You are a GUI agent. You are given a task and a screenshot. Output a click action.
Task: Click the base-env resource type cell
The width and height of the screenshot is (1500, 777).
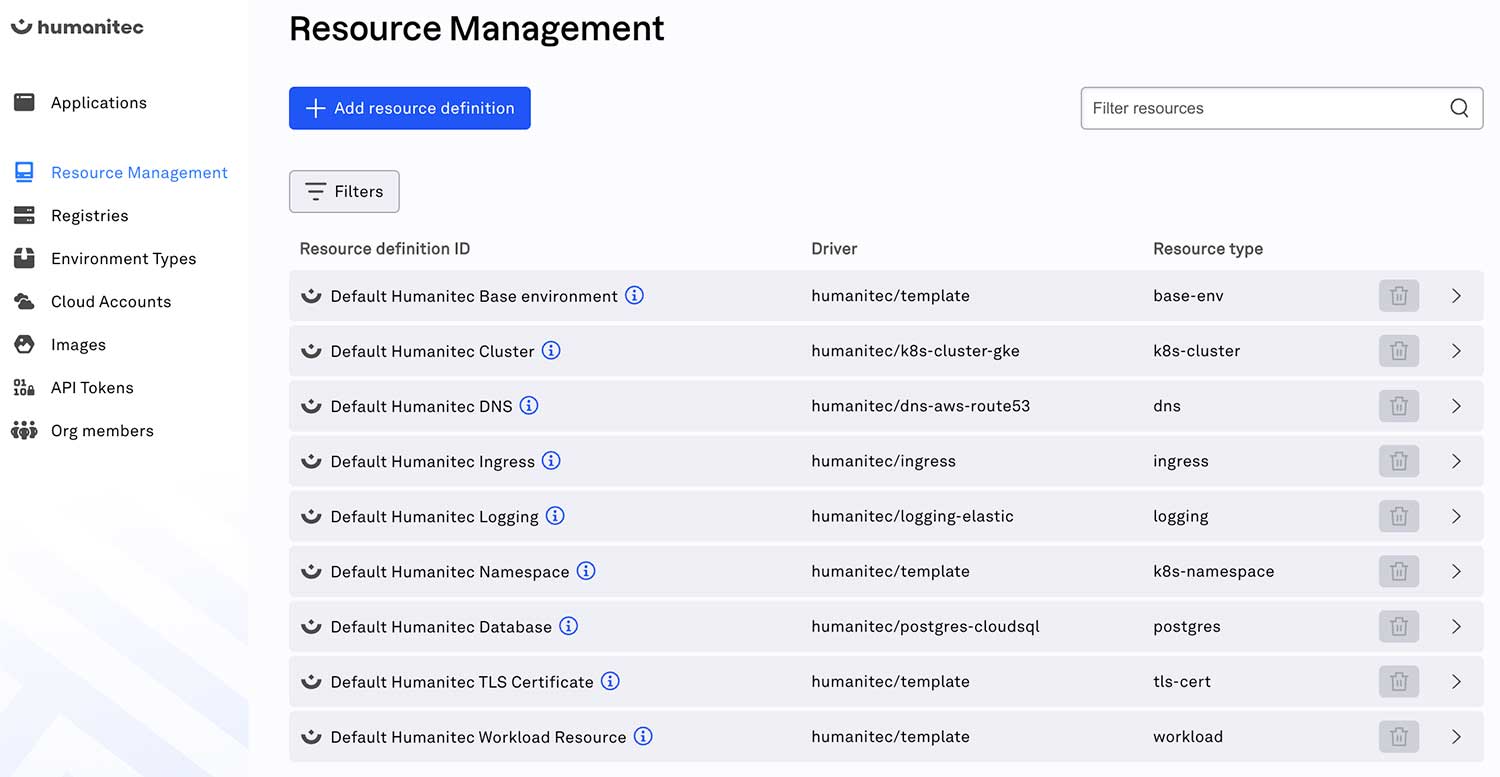click(x=1188, y=296)
